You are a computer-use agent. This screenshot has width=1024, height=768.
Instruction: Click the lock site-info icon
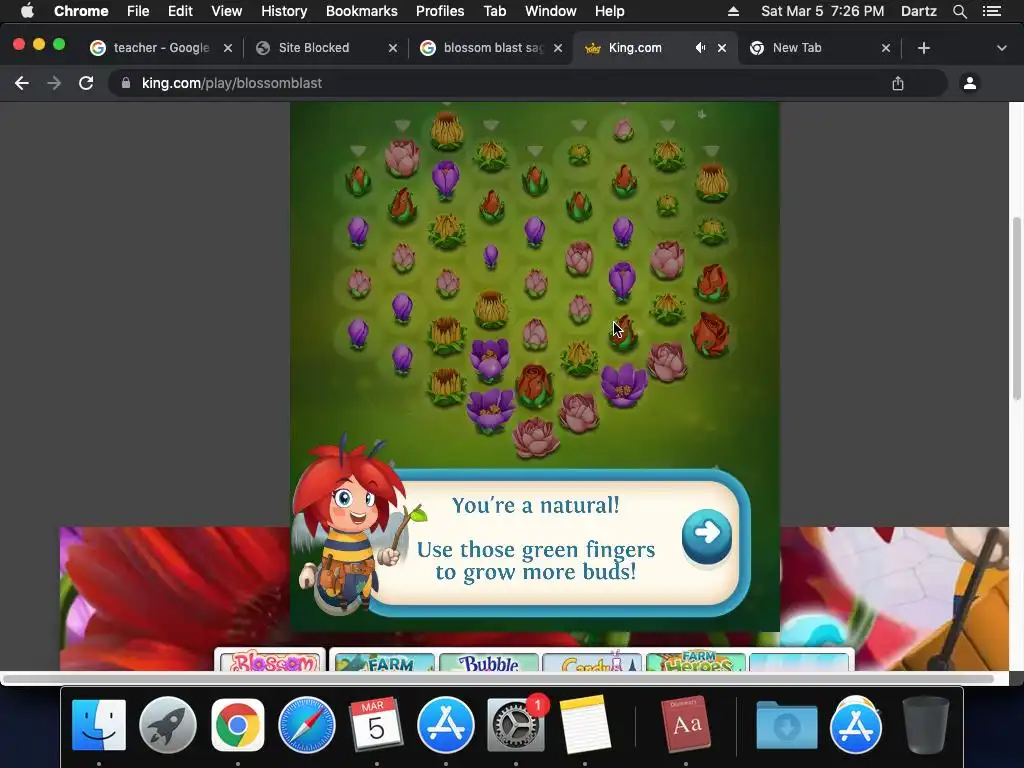[126, 83]
